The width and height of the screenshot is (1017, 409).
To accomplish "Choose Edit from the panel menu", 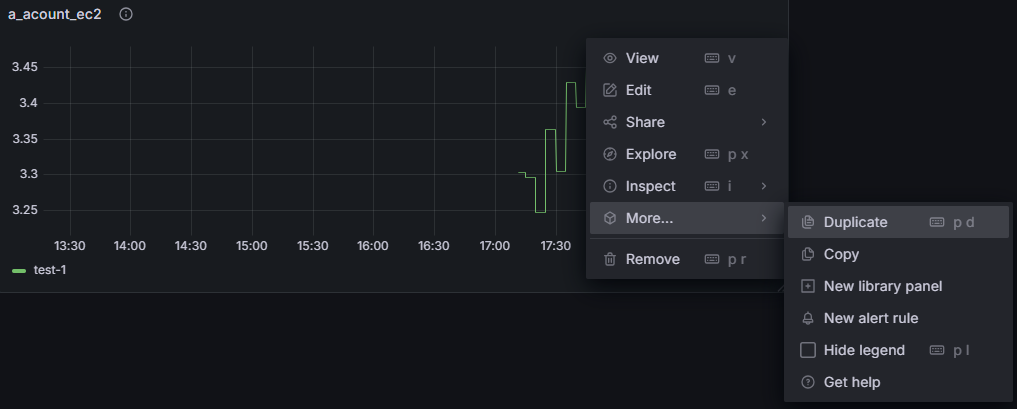I will click(687, 90).
